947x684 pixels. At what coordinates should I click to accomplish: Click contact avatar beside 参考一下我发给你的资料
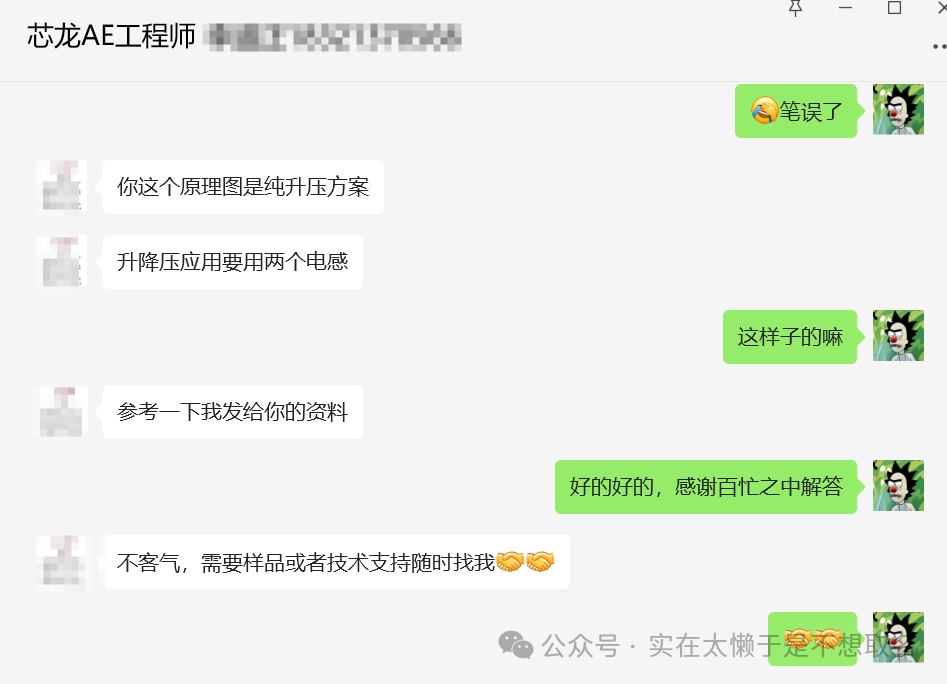click(x=61, y=412)
